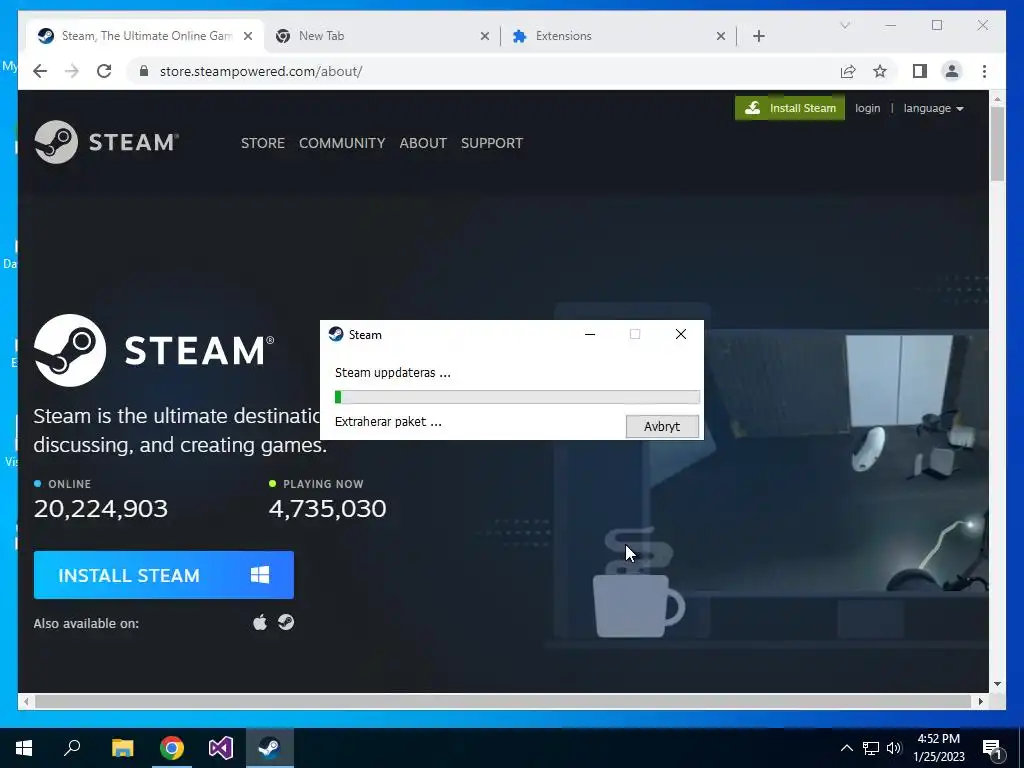Select the Steam store tab
Viewport: 1024px width, 768px height.
tap(145, 36)
